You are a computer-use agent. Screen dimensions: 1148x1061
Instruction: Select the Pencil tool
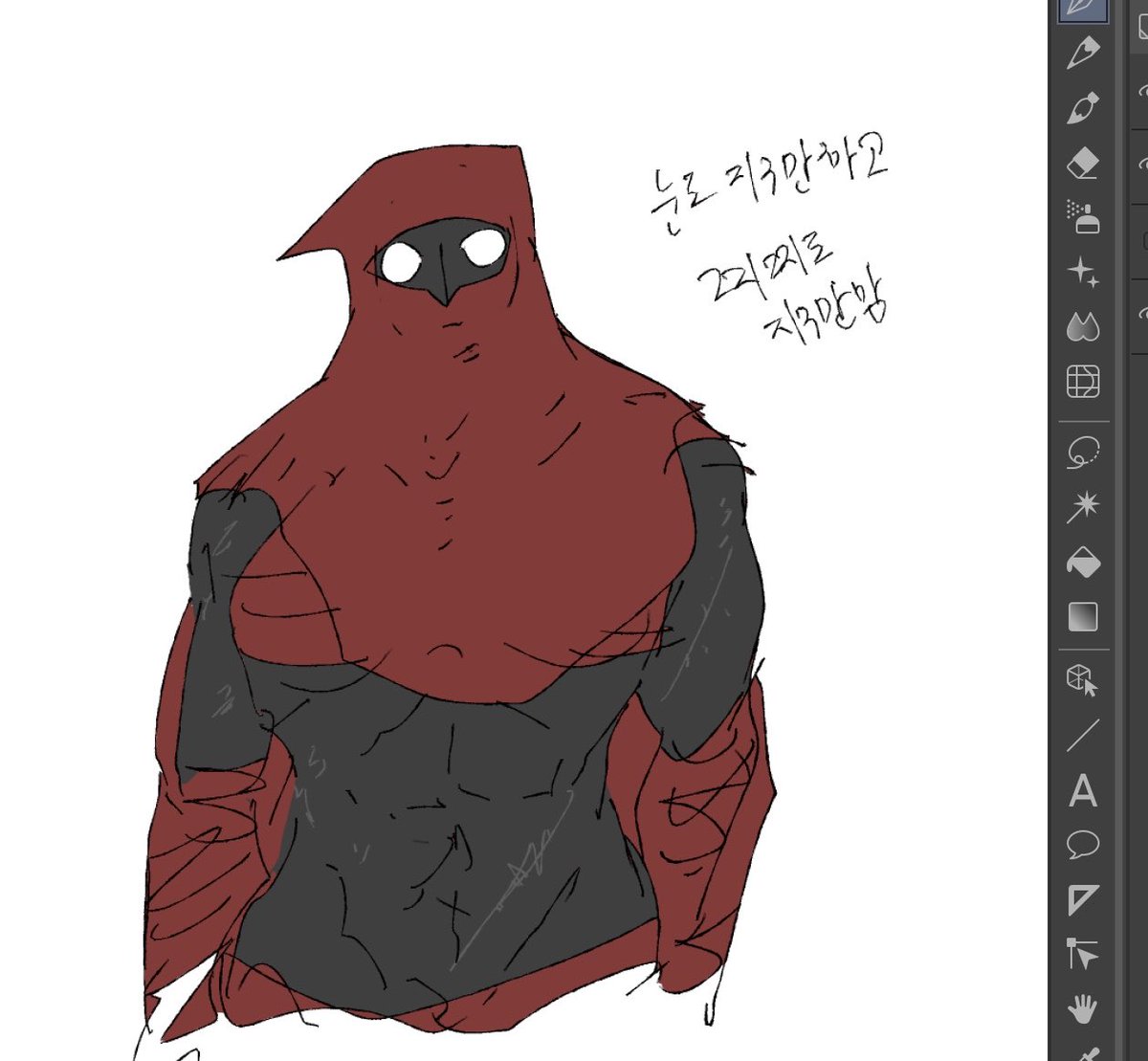tap(1083, 53)
